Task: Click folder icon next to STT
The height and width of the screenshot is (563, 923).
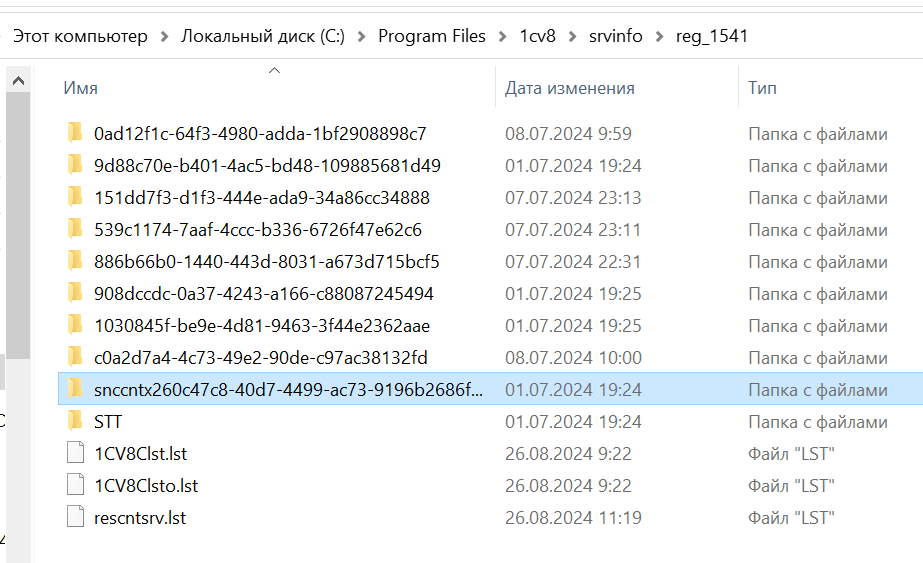Action: coord(74,421)
